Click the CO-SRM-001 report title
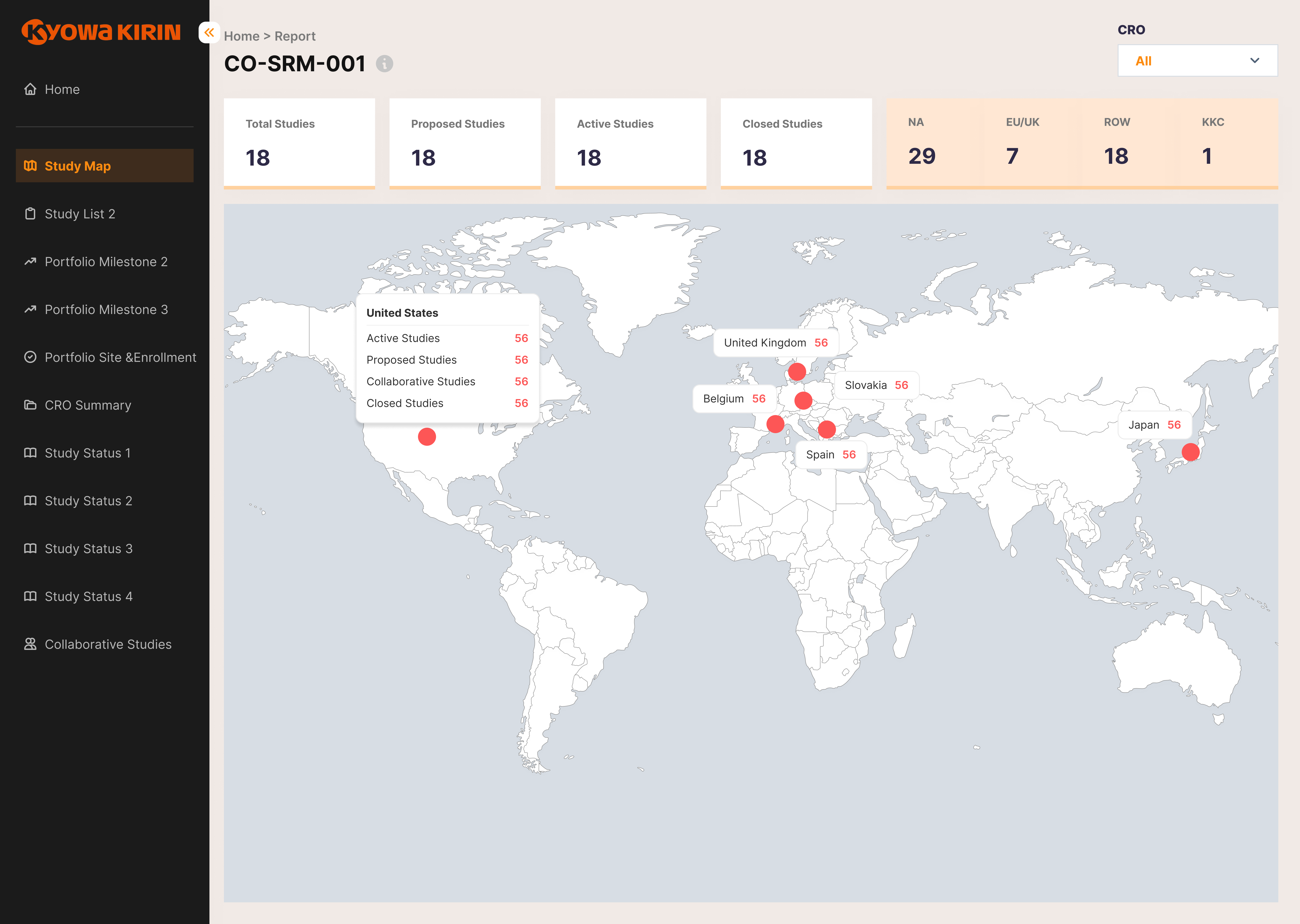The width and height of the screenshot is (1300, 924). pyautogui.click(x=295, y=64)
